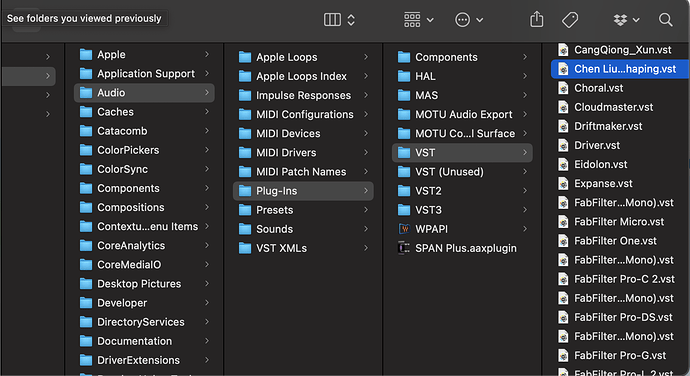Expand the Application Support folder chevron
The image size is (690, 376).
(207, 74)
